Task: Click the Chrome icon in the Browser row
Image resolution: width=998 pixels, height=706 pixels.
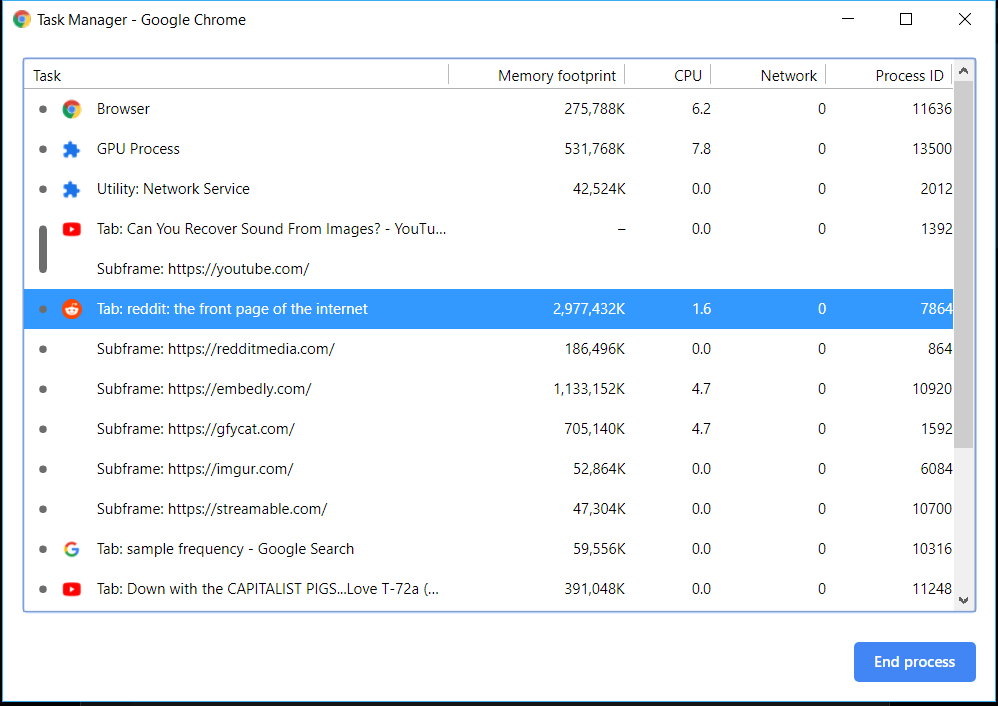Action: point(71,109)
